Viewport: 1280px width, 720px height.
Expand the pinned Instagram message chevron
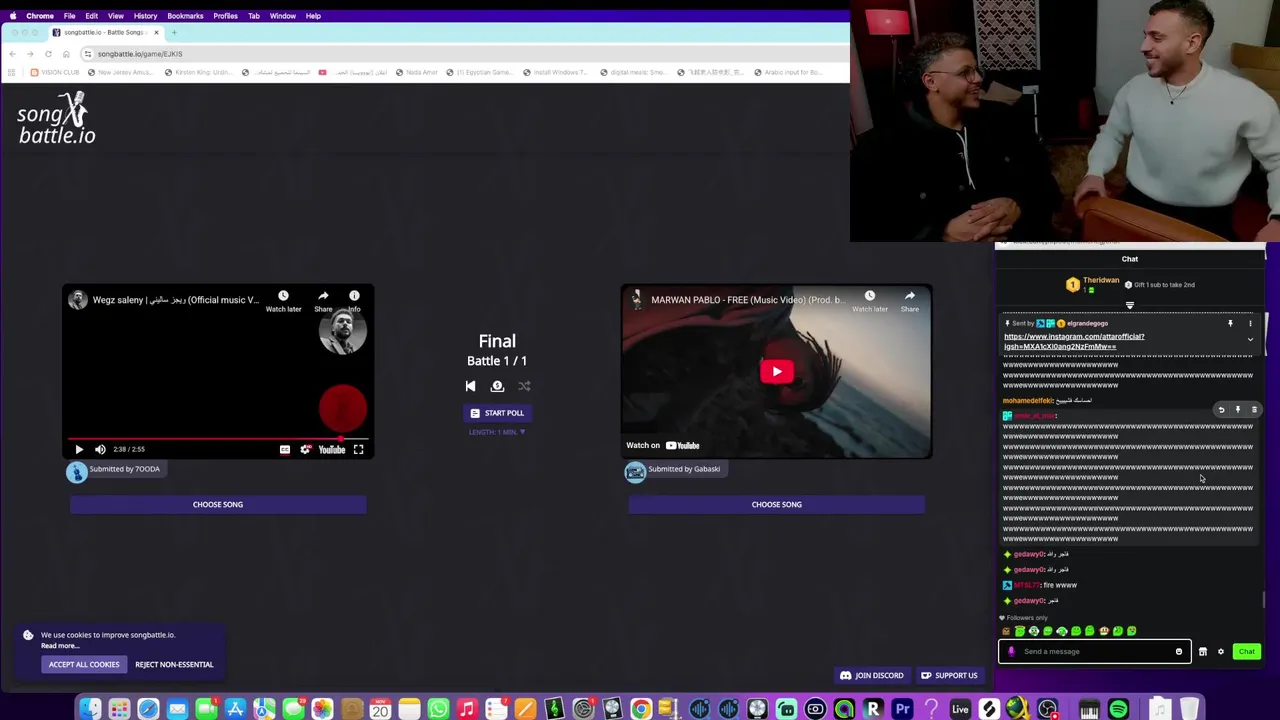click(x=1250, y=340)
